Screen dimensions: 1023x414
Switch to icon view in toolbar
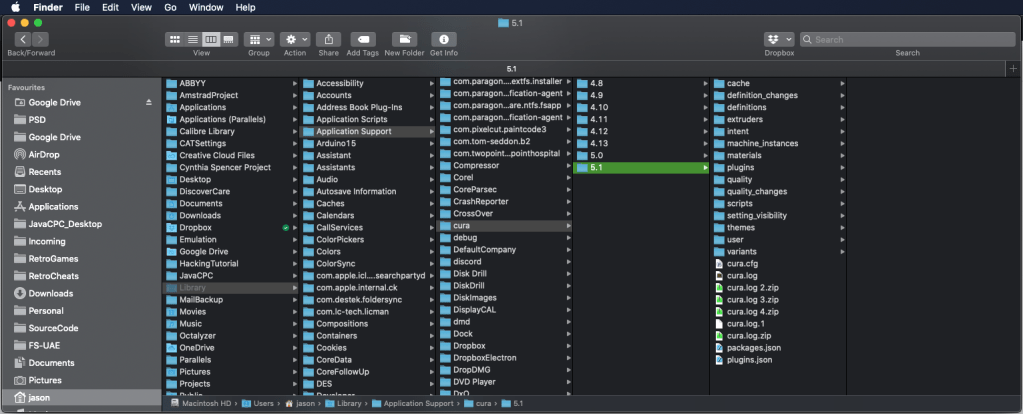pos(175,39)
